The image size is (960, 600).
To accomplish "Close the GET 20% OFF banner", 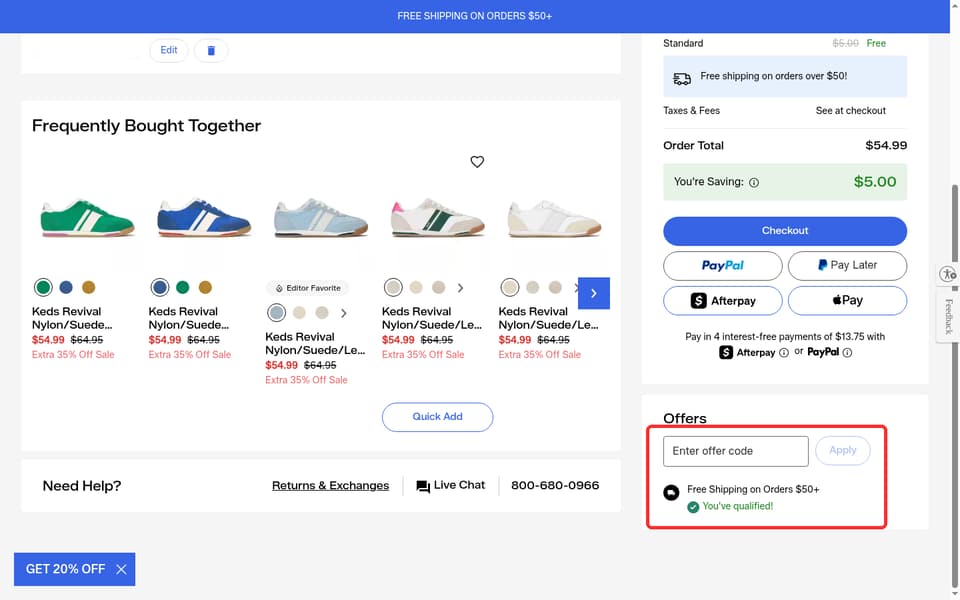I will tap(121, 569).
